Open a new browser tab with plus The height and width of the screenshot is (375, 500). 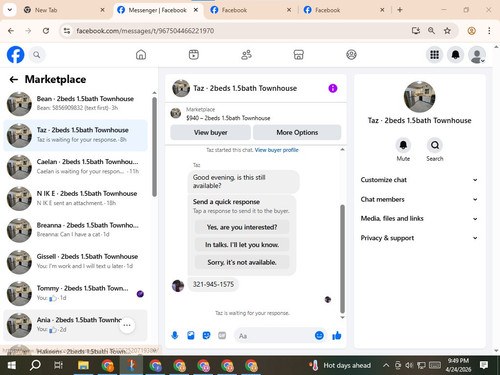[x=400, y=10]
